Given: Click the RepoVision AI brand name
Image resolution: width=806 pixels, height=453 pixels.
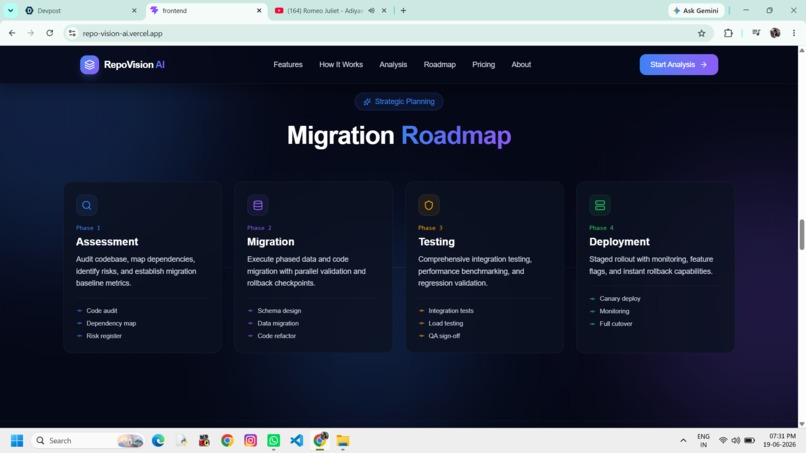Looking at the screenshot, I should click(x=134, y=65).
